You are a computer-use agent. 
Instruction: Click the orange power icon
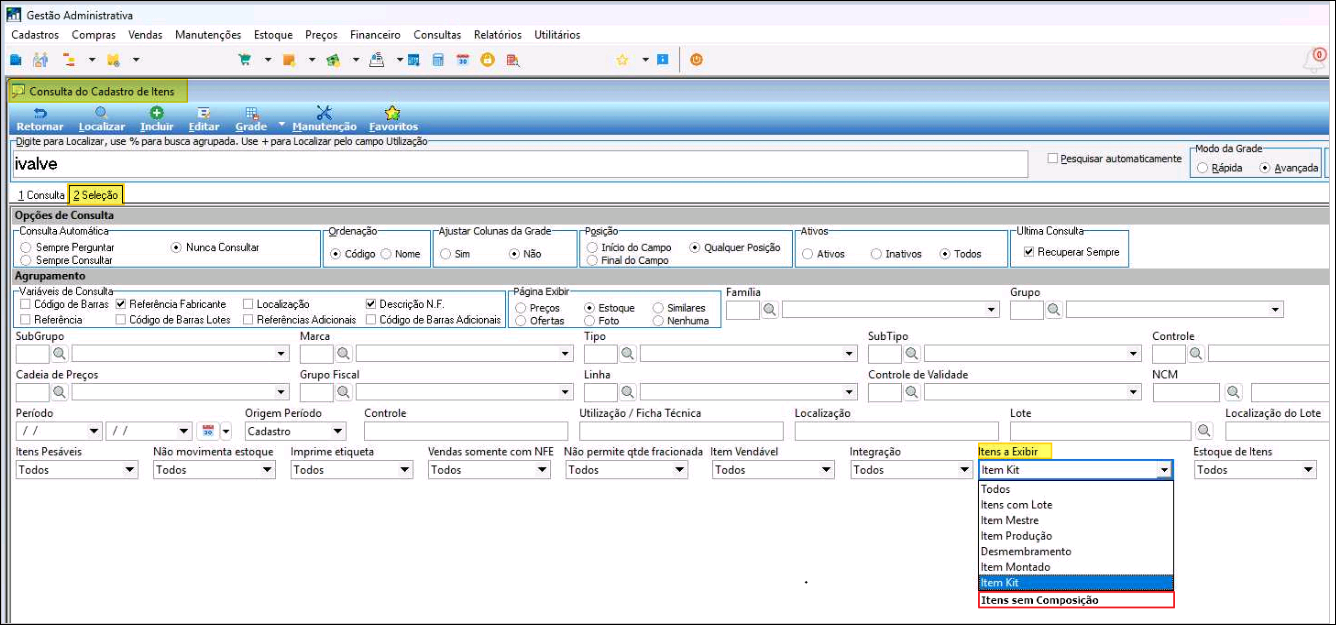[696, 60]
